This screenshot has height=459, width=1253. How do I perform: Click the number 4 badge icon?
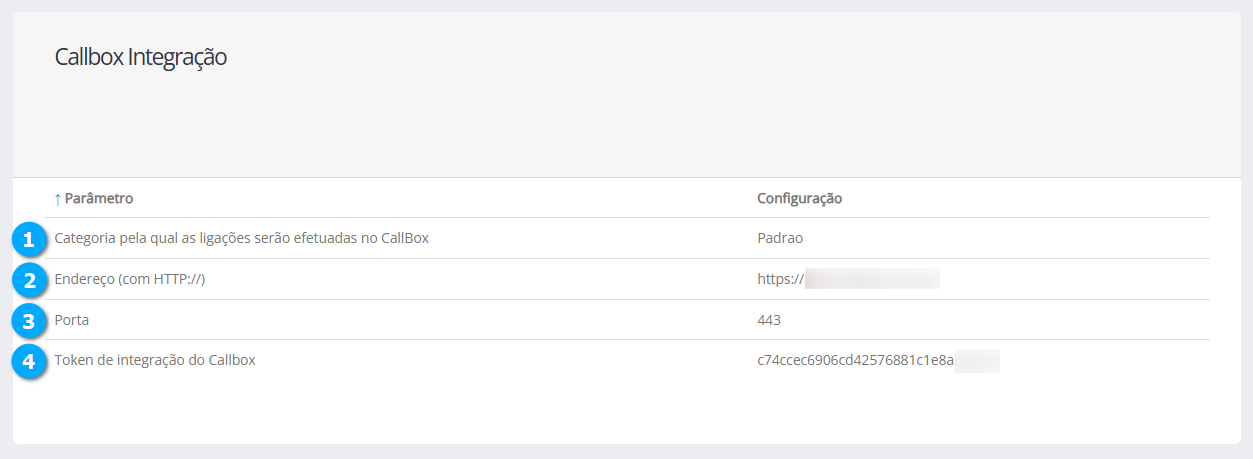click(x=29, y=361)
